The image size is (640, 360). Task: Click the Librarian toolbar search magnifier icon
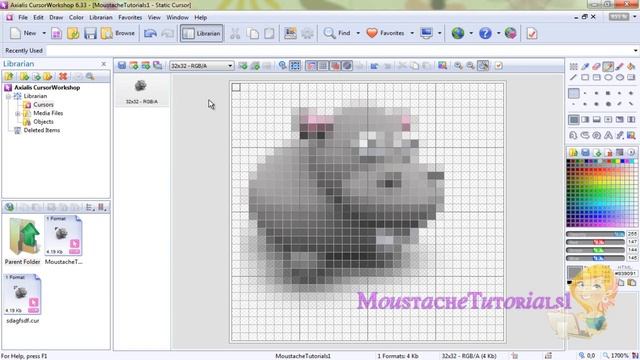90,76
